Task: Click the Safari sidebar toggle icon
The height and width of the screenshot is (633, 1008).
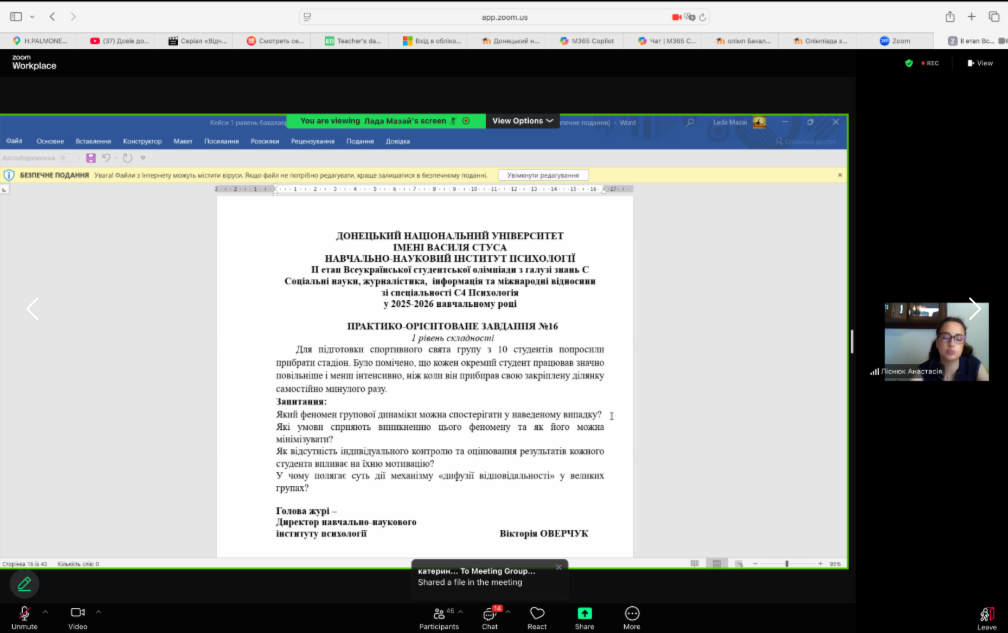Action: point(16,17)
